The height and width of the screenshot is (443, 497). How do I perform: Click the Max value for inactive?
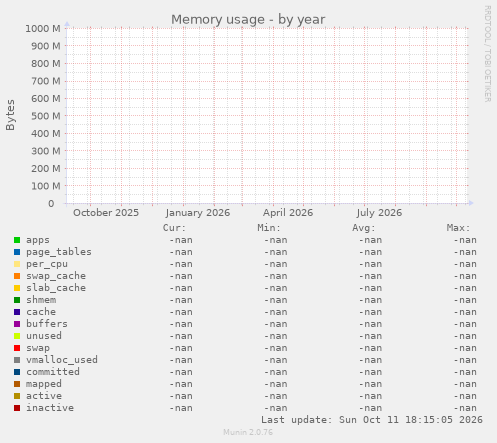pyautogui.click(x=465, y=408)
